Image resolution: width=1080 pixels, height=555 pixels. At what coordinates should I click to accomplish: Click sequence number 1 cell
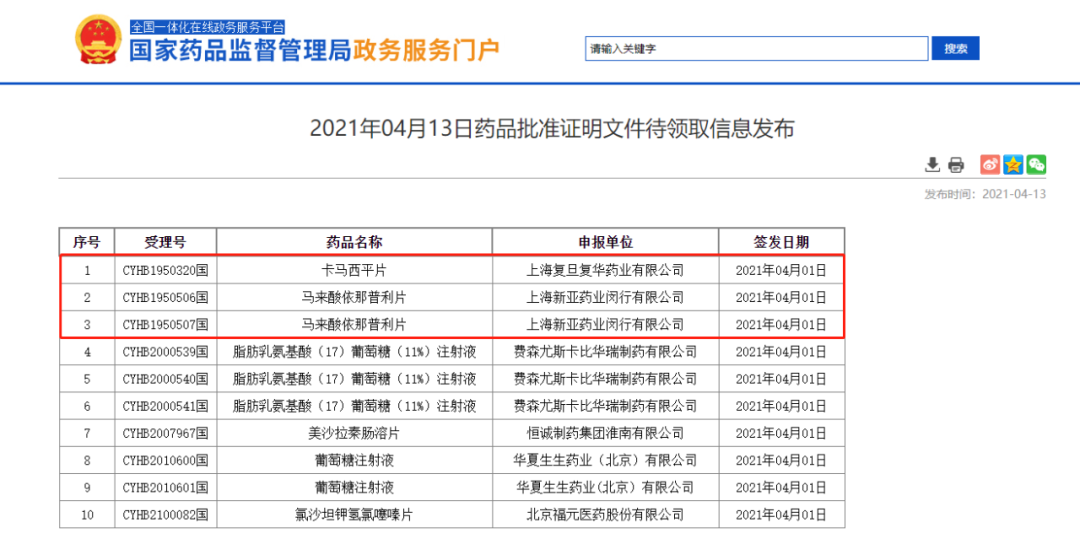(x=87, y=270)
